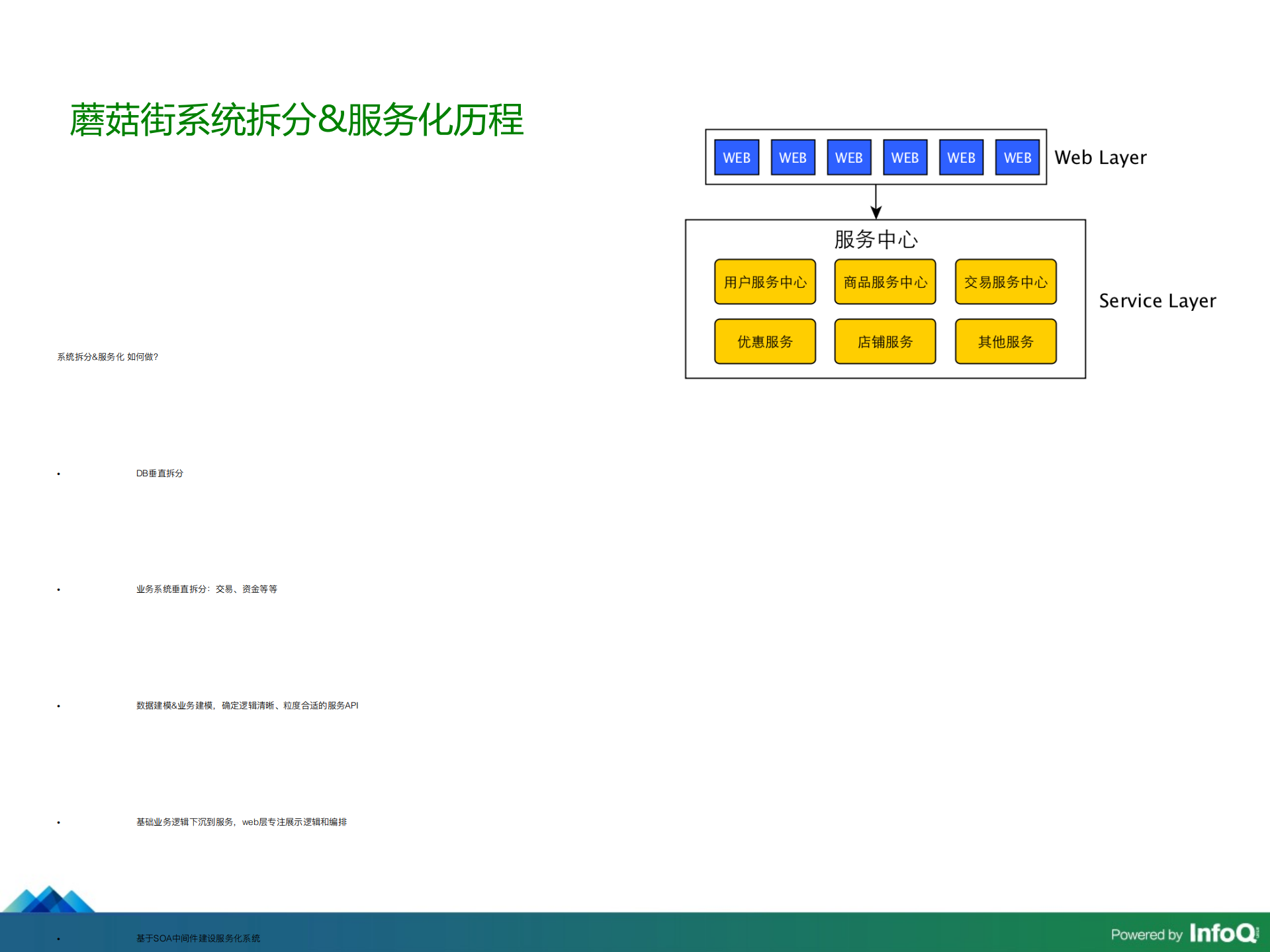1270x952 pixels.
Task: Click the 业务系统垂直拆分 bullet point
Action: click(x=206, y=588)
